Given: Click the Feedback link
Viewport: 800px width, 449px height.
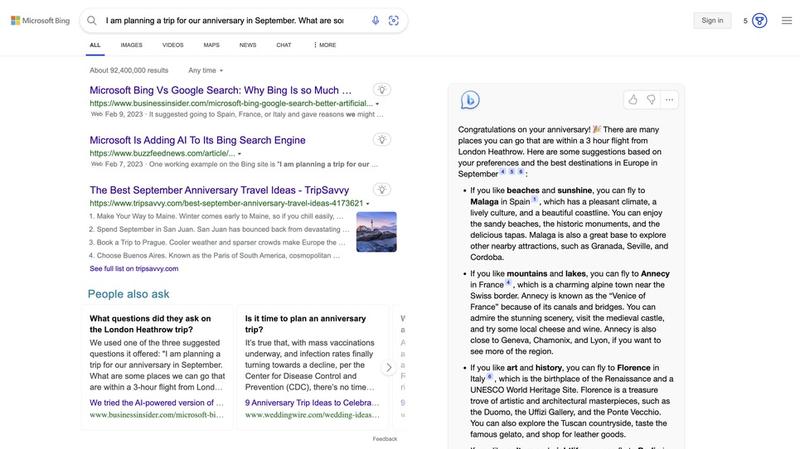Looking at the screenshot, I should [385, 439].
